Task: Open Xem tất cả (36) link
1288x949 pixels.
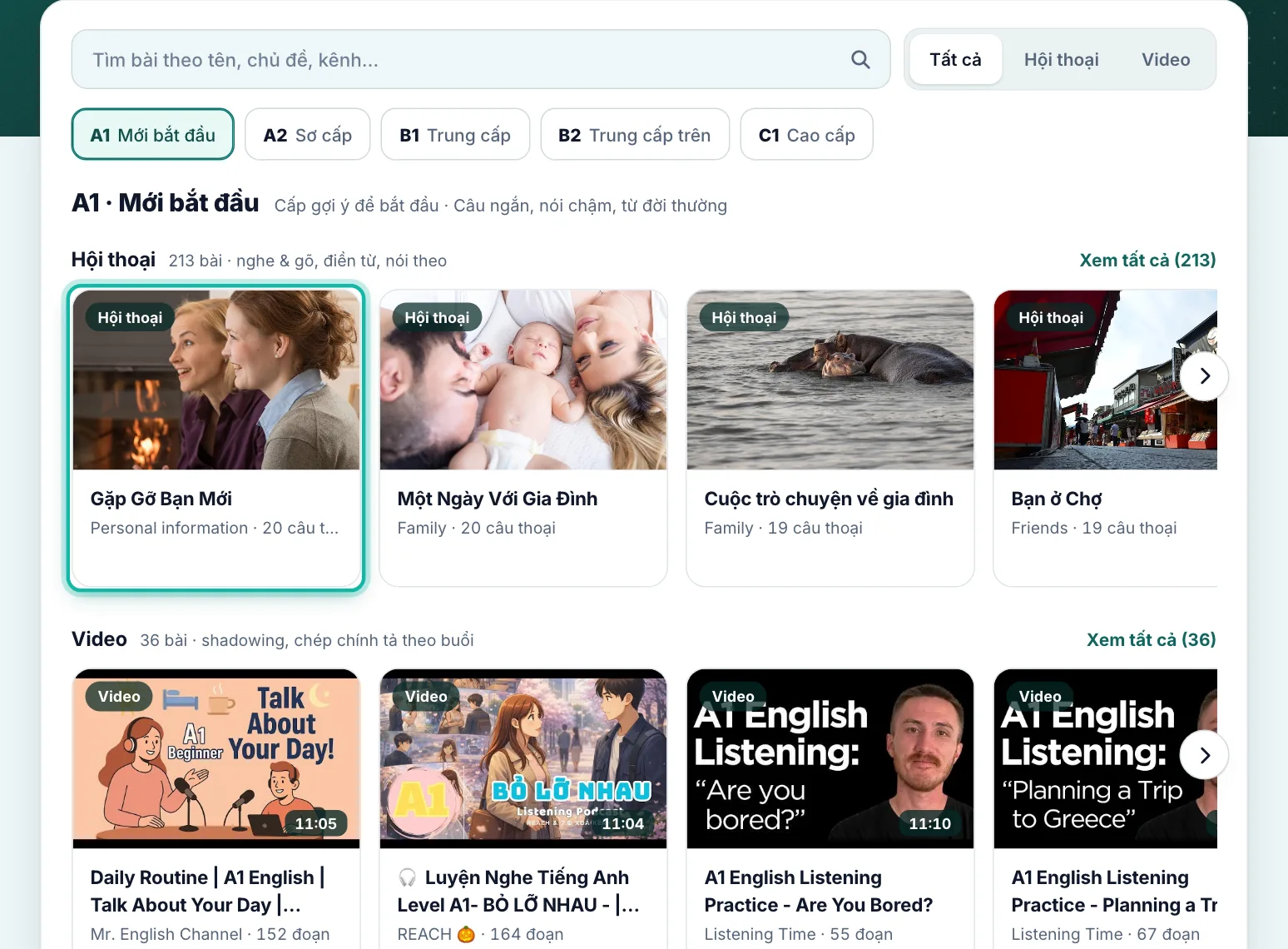Action: coord(1151,639)
